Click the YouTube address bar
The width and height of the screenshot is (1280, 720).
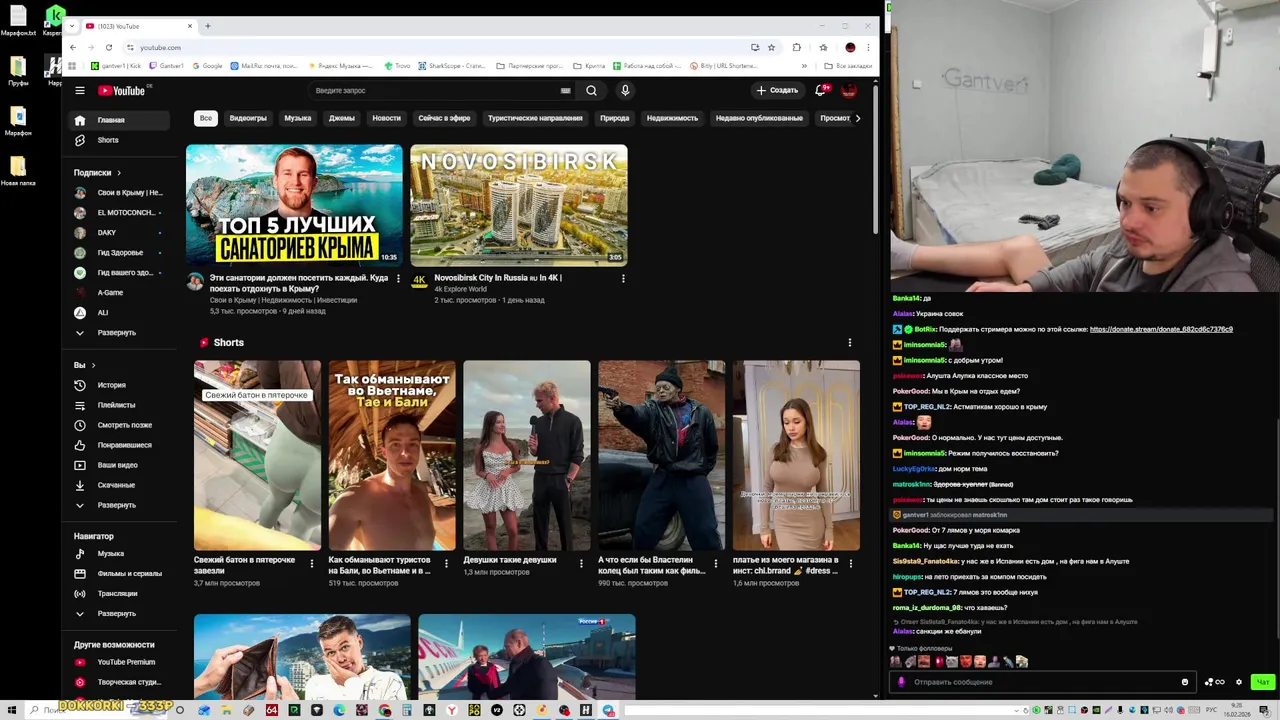point(440,47)
